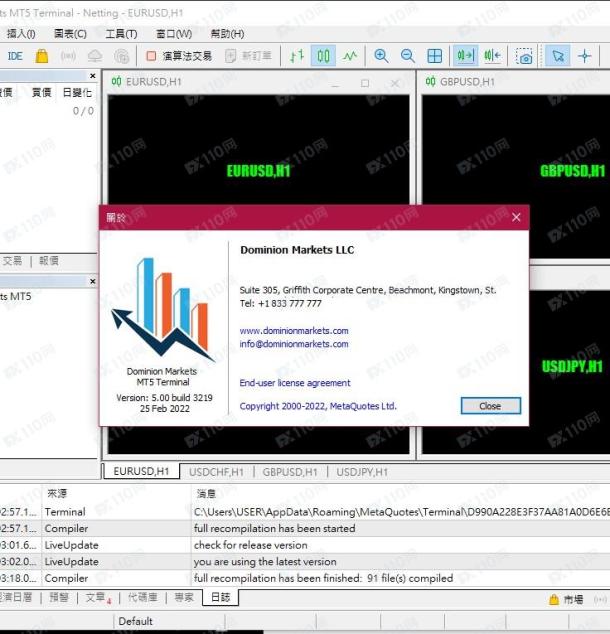
Task: Maximize the EURUSD,H1 chart window
Action: click(365, 83)
